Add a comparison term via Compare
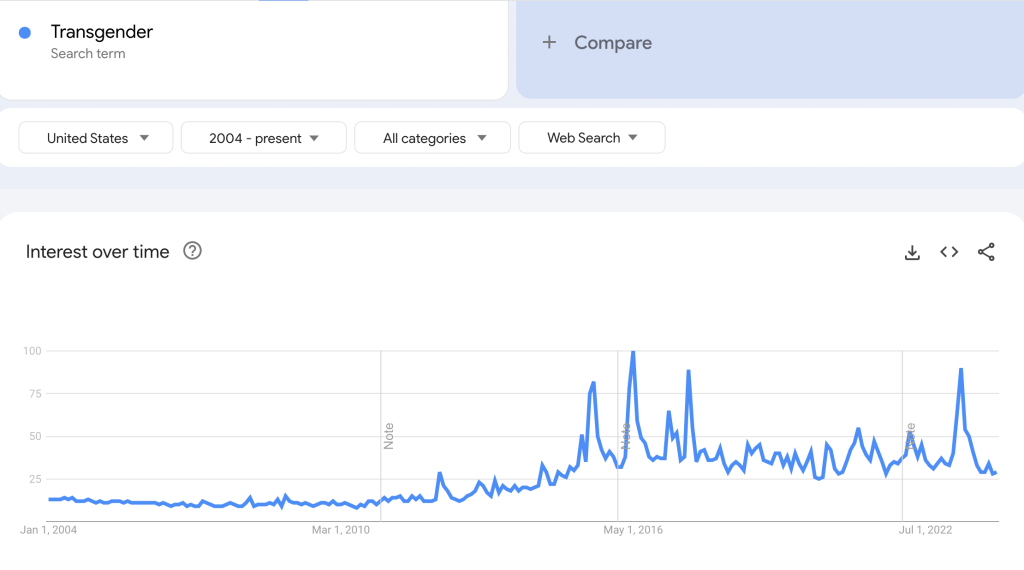1024x570 pixels. 612,43
